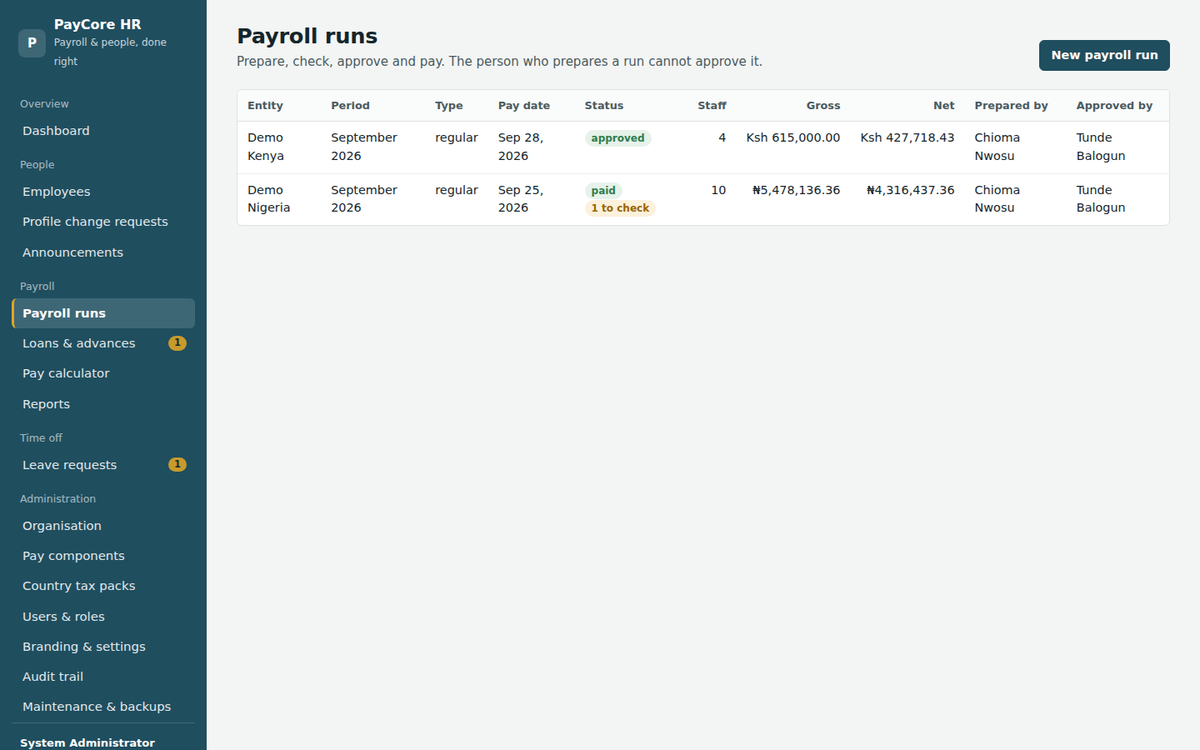Open Pay components
The image size is (1200, 750).
click(x=103, y=556)
